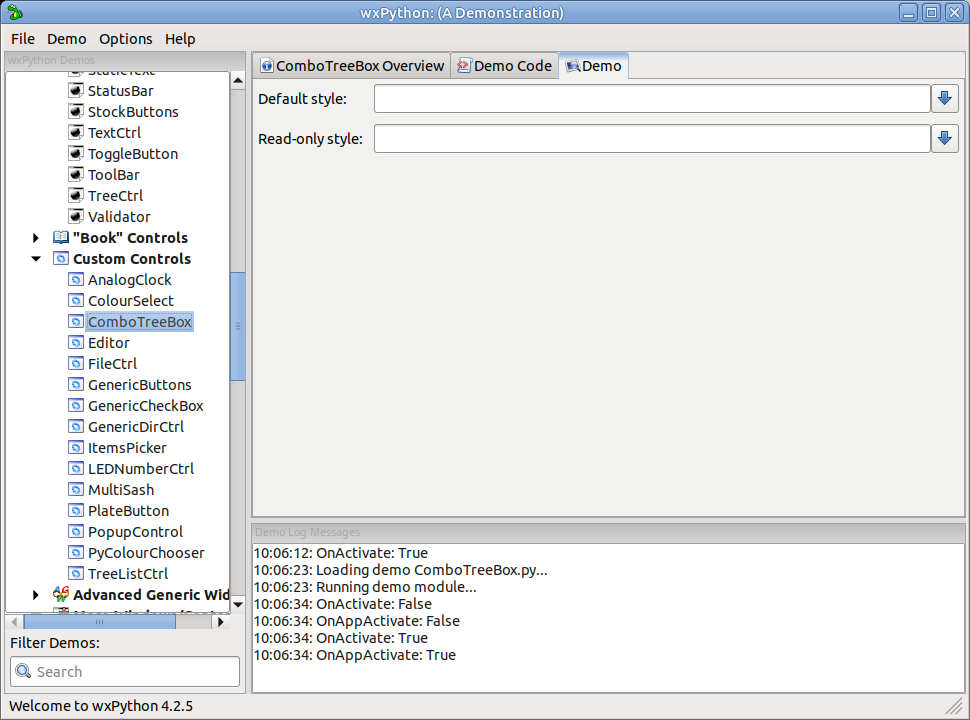Expand the Advanced Generic Widgets node
The image size is (970, 720).
pyautogui.click(x=36, y=594)
